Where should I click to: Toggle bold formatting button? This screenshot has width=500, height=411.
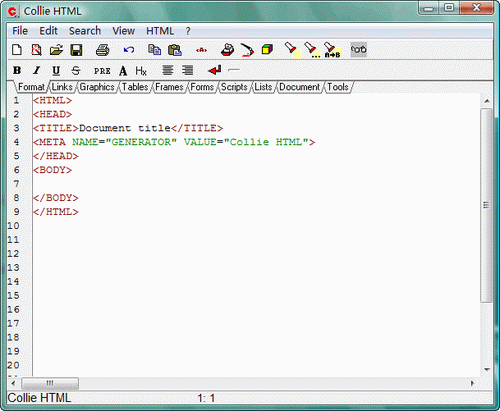tap(17, 70)
